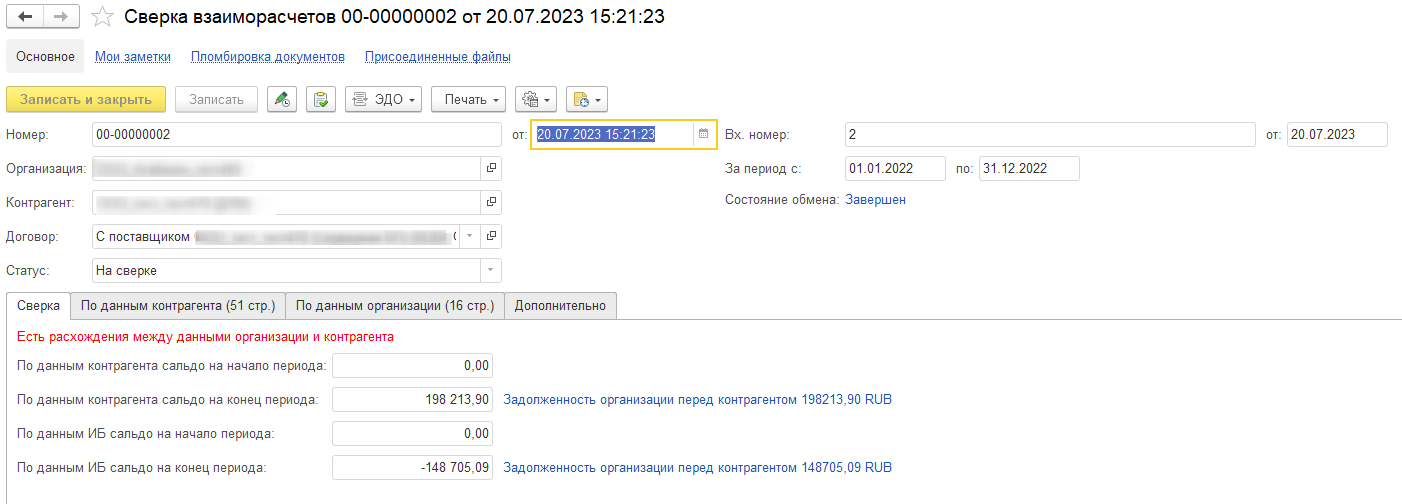Click the forward navigation arrow
1402x504 pixels.
click(61, 18)
